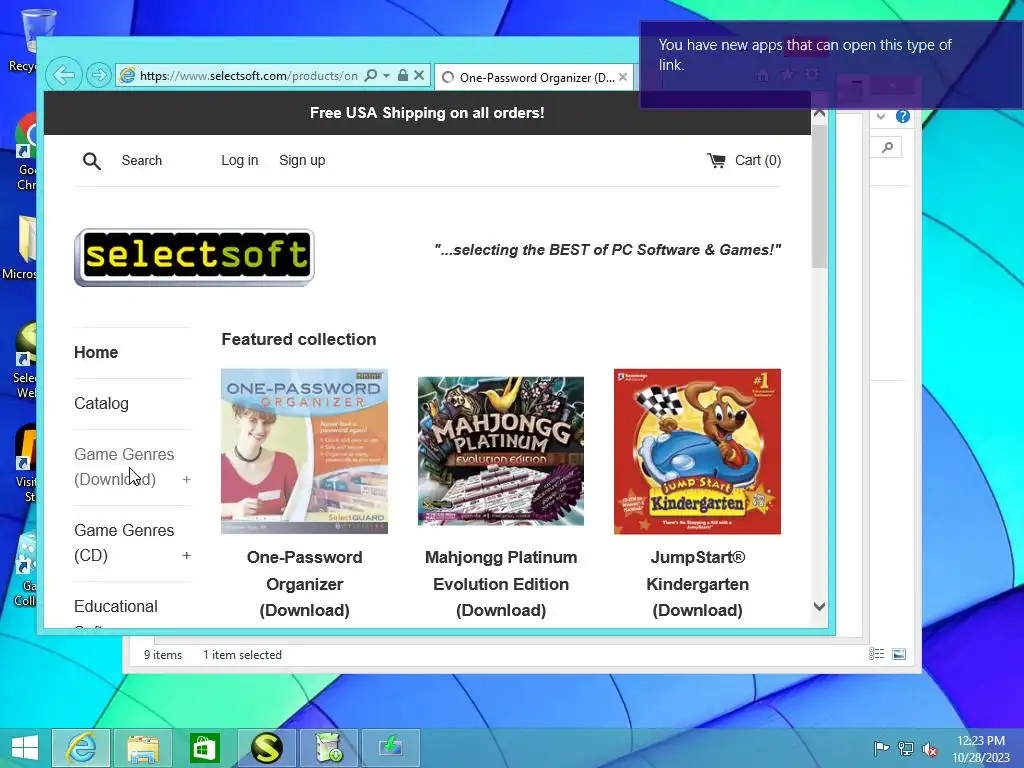Select Catalog in the sidebar menu
Image resolution: width=1024 pixels, height=768 pixels.
(x=101, y=404)
